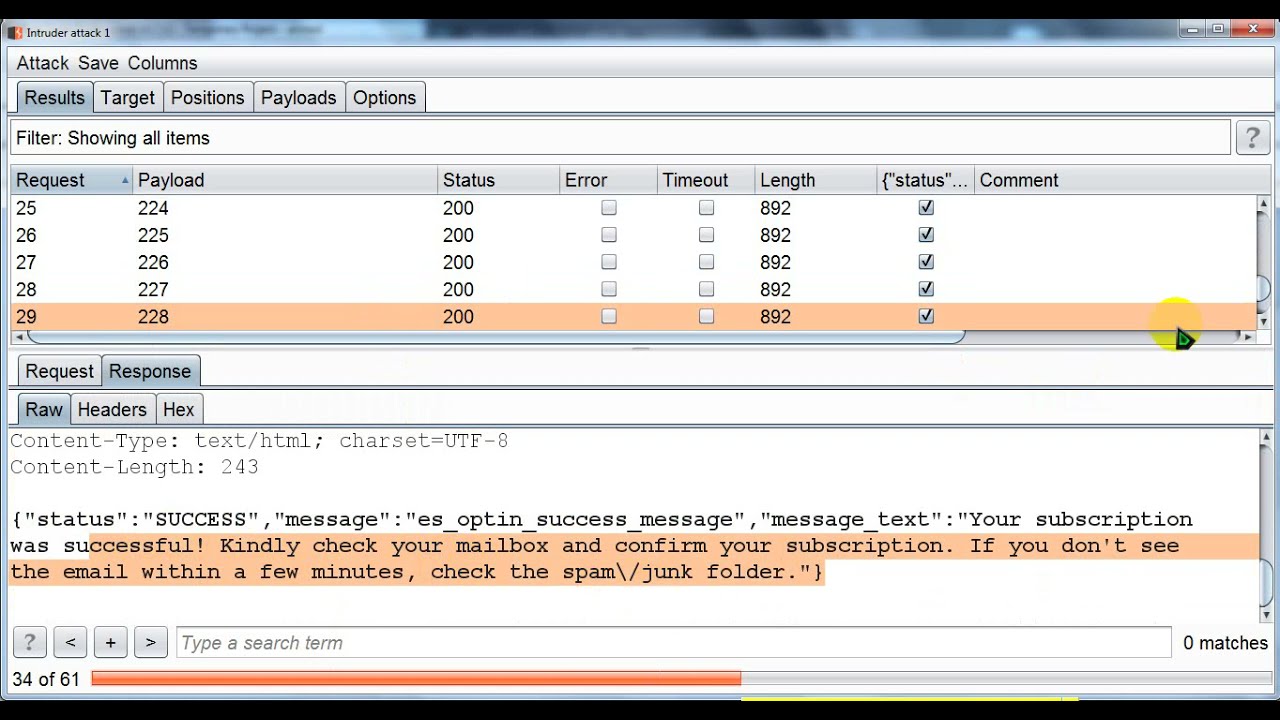This screenshot has width=1280, height=720.
Task: Sort by the Request column header
Action: click(x=72, y=180)
